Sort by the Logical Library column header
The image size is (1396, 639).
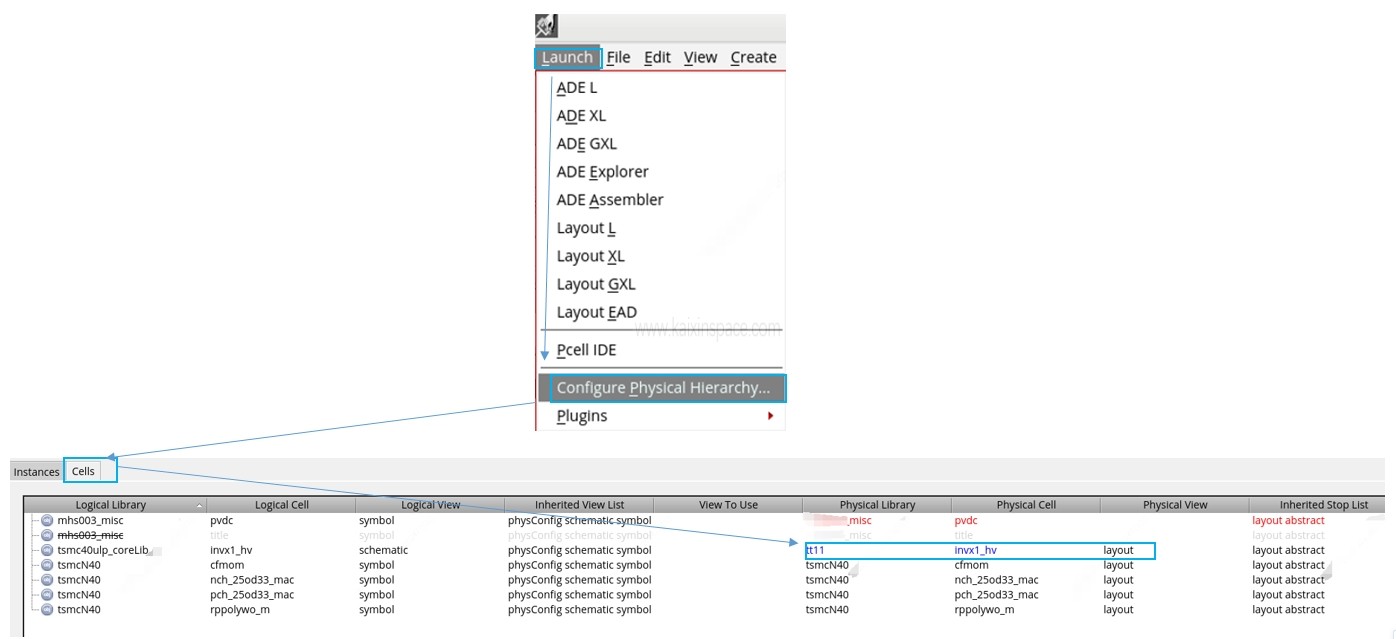pyautogui.click(x=111, y=505)
